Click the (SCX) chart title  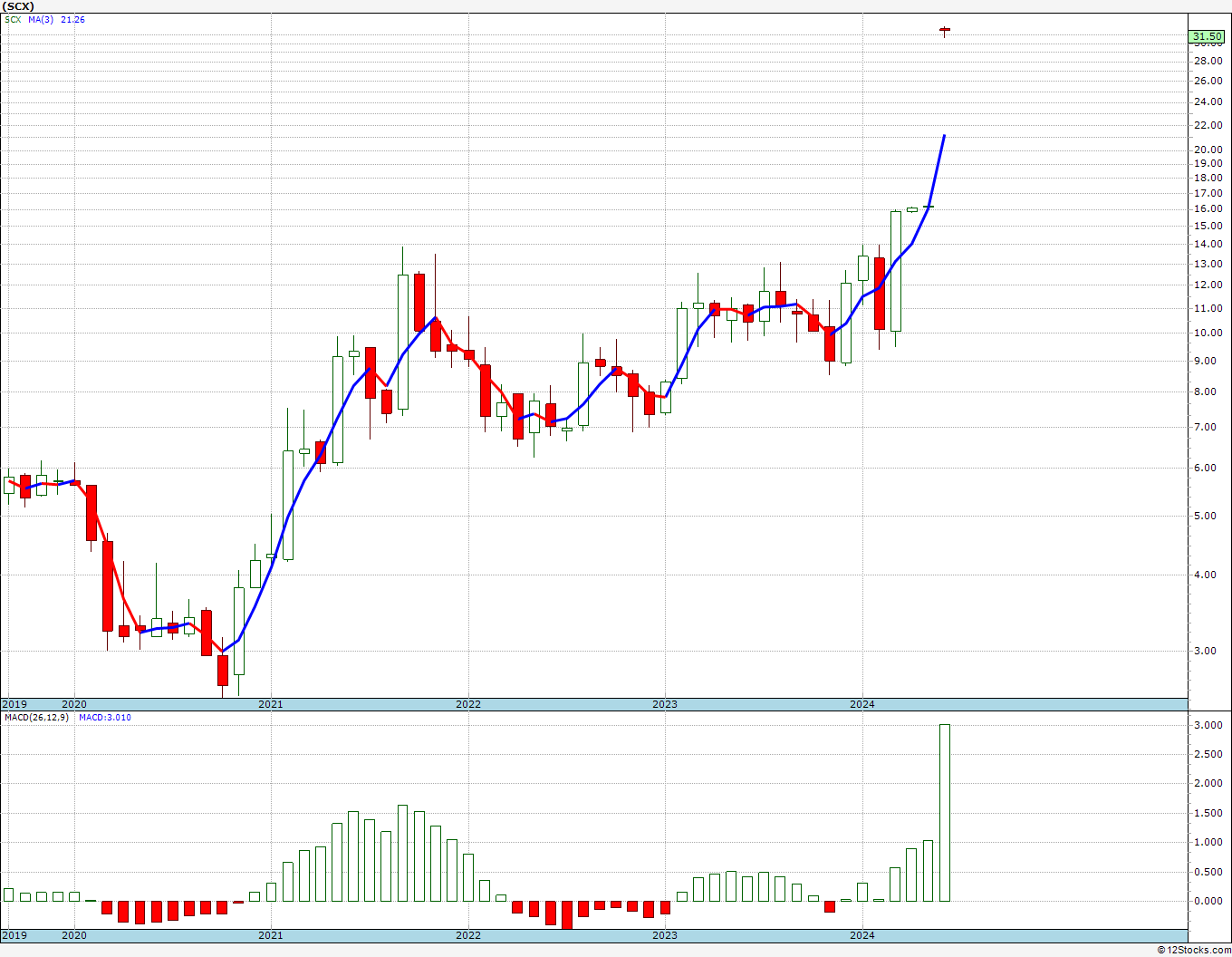pos(19,5)
